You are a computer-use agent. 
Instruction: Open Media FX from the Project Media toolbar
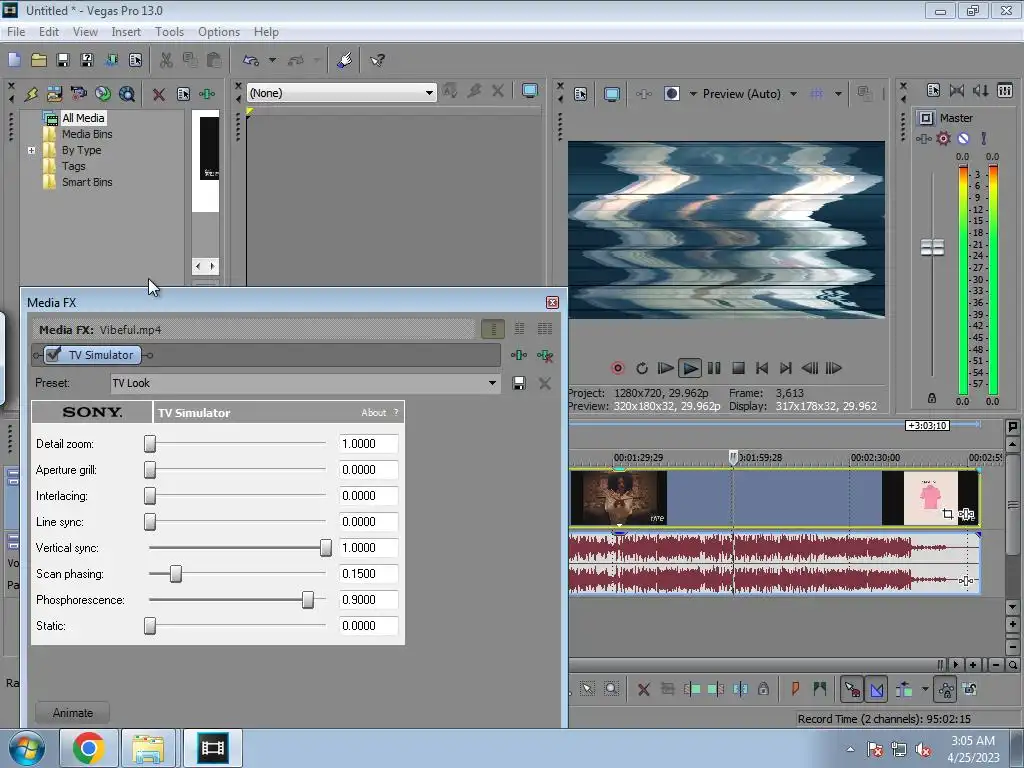click(207, 94)
